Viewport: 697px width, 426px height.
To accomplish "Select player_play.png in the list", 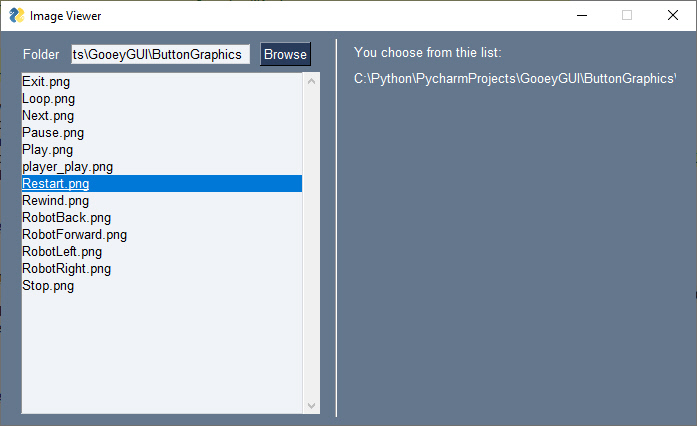I will (x=67, y=167).
